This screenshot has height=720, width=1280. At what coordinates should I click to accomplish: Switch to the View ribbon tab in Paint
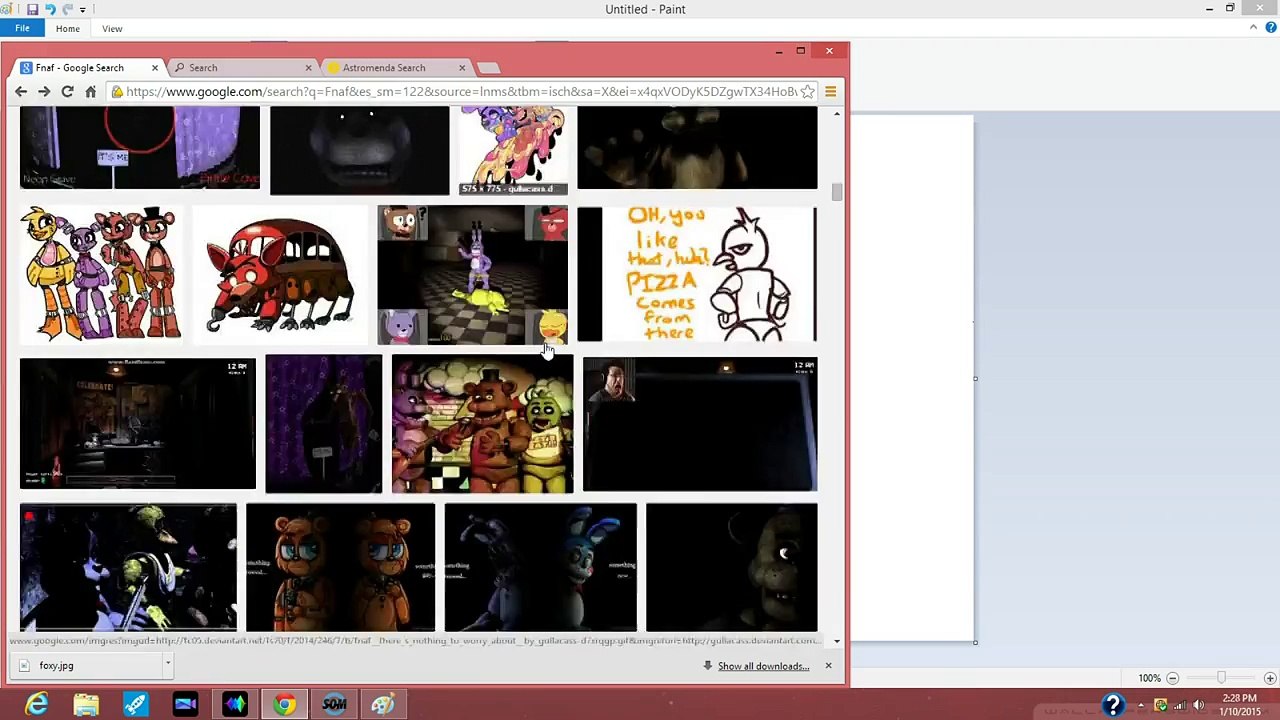pyautogui.click(x=112, y=29)
